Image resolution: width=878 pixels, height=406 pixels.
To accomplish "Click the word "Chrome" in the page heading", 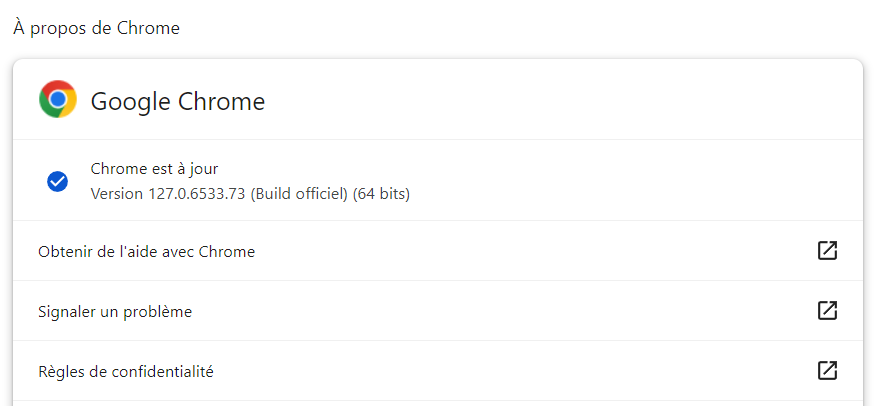I will (x=149, y=28).
